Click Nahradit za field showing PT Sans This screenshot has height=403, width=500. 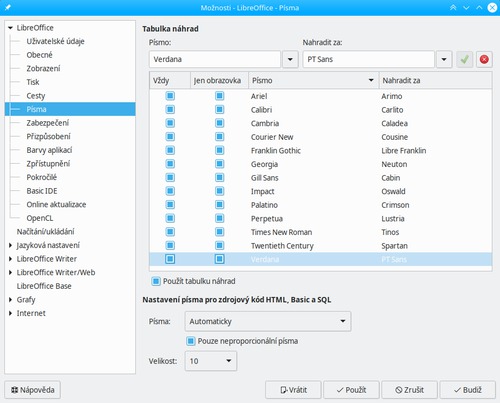[369, 59]
